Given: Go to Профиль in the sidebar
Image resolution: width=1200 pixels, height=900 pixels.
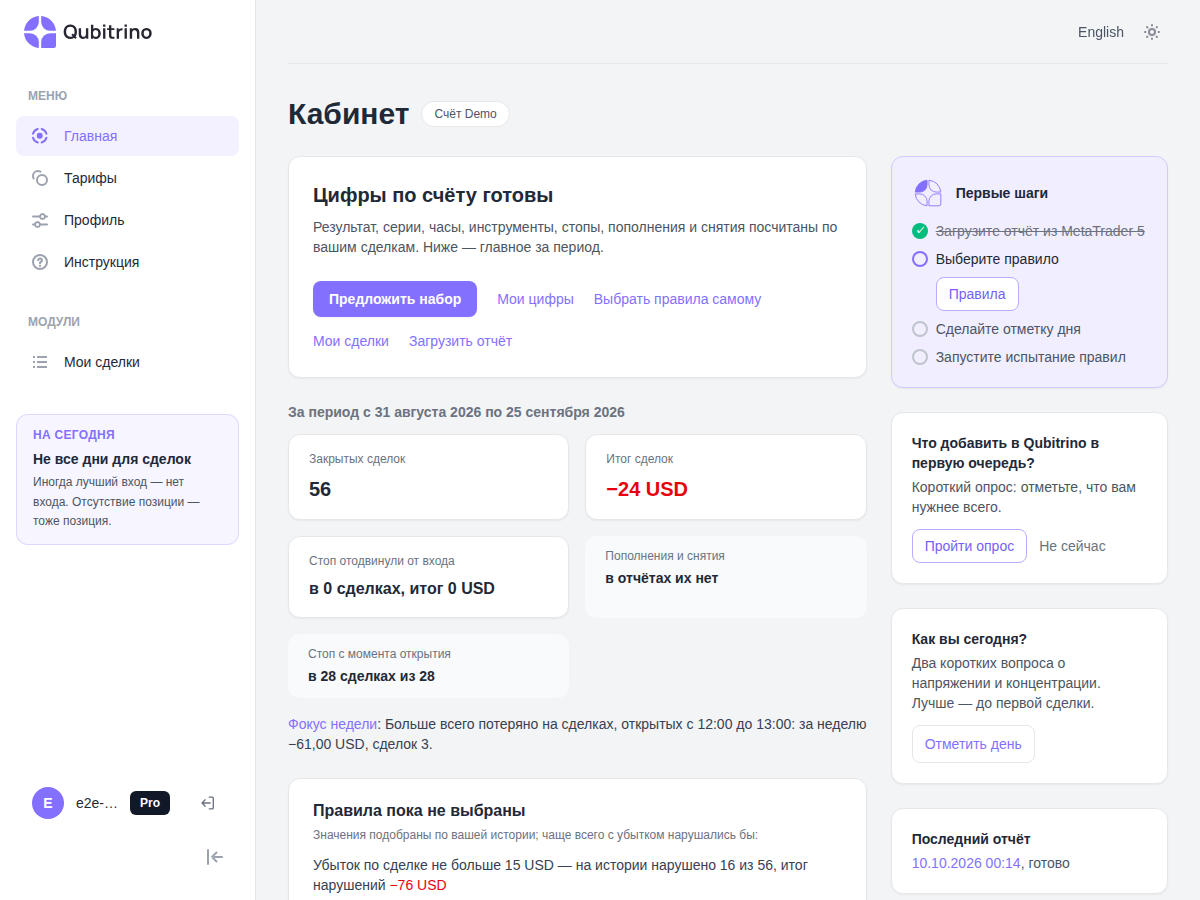Looking at the screenshot, I should point(127,220).
